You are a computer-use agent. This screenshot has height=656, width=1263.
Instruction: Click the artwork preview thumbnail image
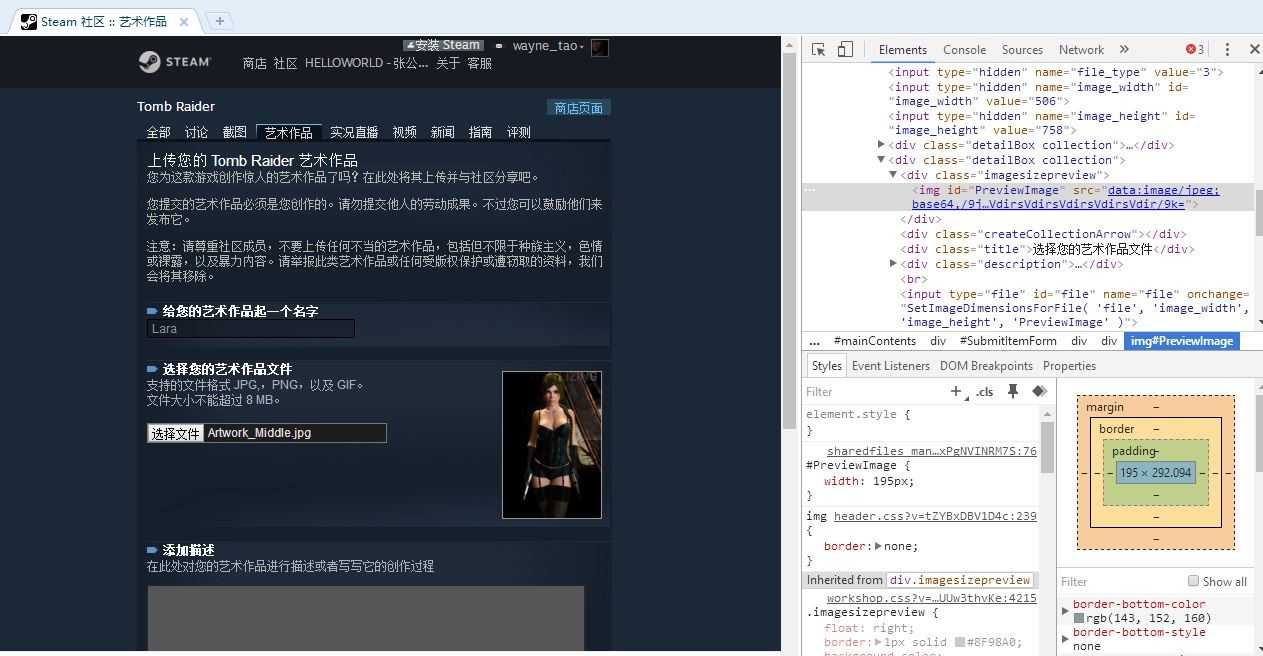(552, 445)
